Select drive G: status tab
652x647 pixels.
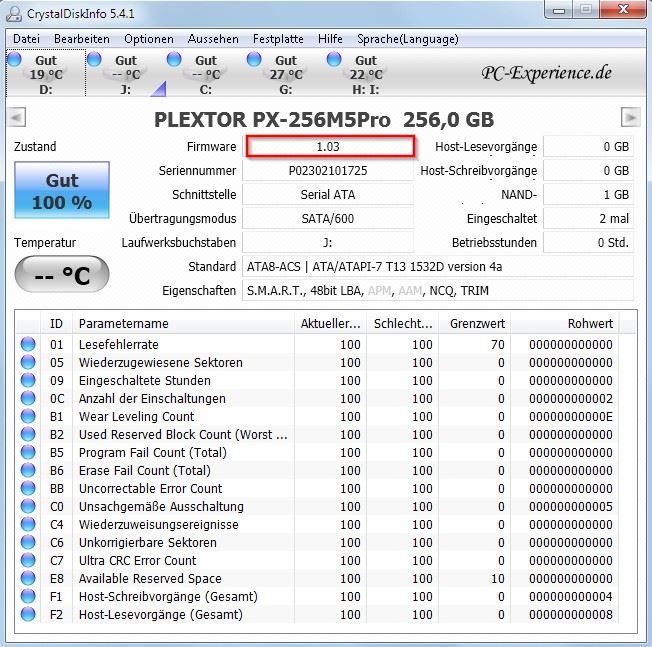[285, 73]
